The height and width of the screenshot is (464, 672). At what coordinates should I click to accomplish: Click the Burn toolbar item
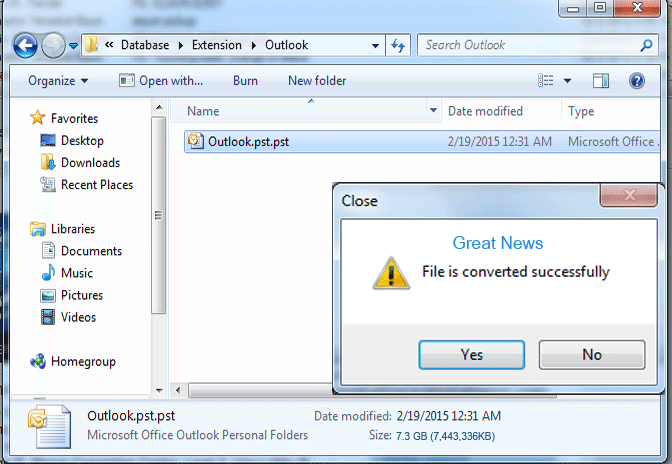pos(245,81)
